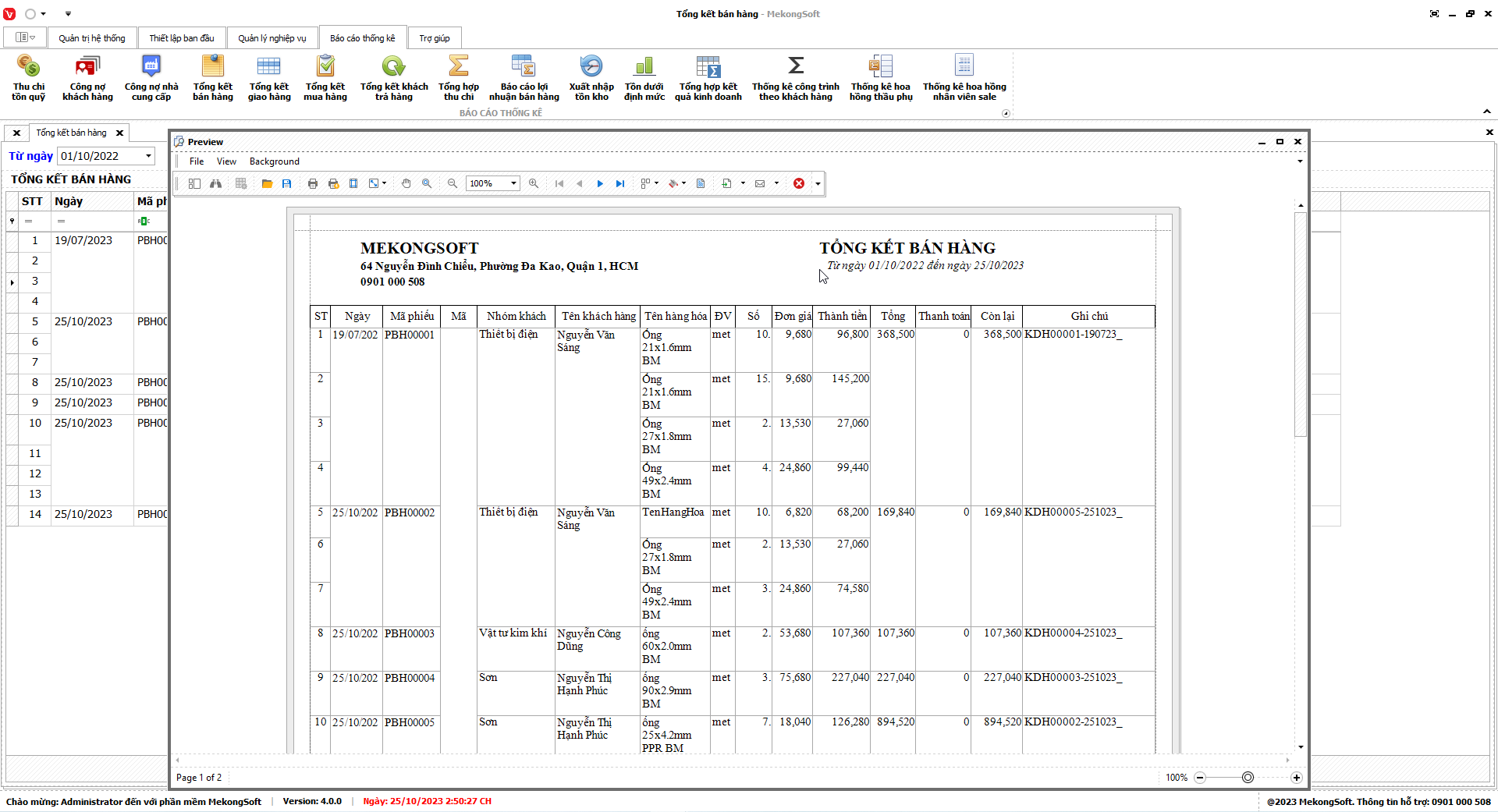
Task: Open Xuất nhập tồn kho report
Action: pos(591,77)
